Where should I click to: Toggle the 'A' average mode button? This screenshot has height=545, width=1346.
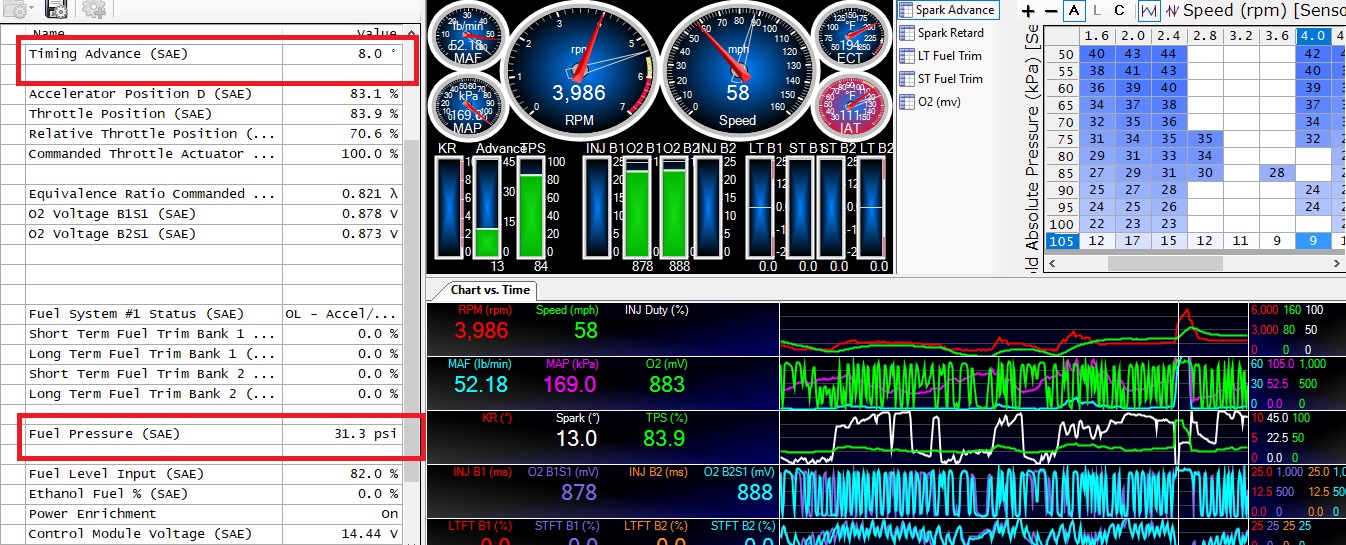coord(1074,10)
